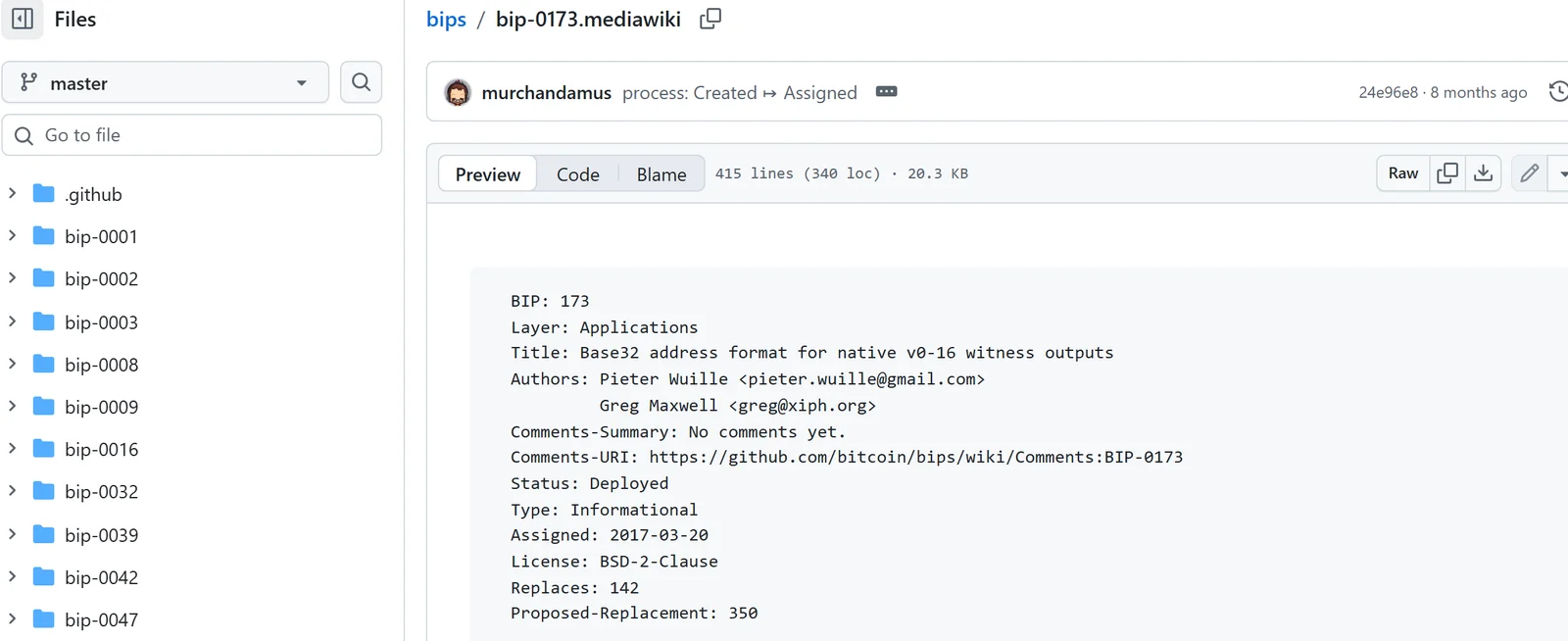Focus the Go to file search field
The image size is (1568, 641).
(x=192, y=135)
